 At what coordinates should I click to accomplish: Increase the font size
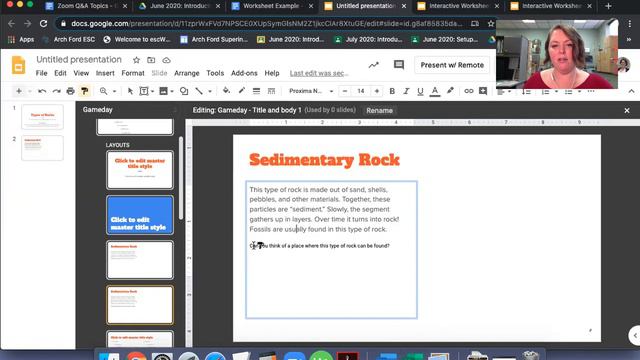pos(377,91)
